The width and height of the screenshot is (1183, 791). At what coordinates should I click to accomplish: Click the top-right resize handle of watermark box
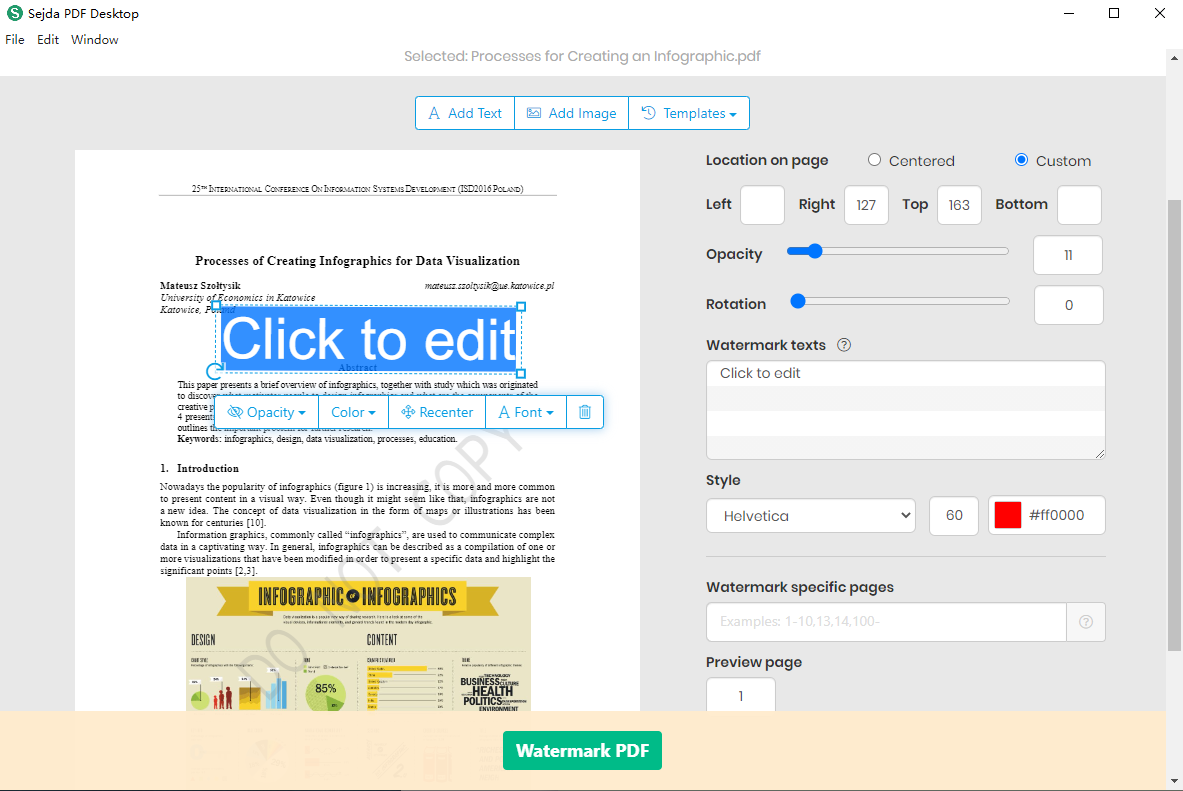tap(521, 306)
